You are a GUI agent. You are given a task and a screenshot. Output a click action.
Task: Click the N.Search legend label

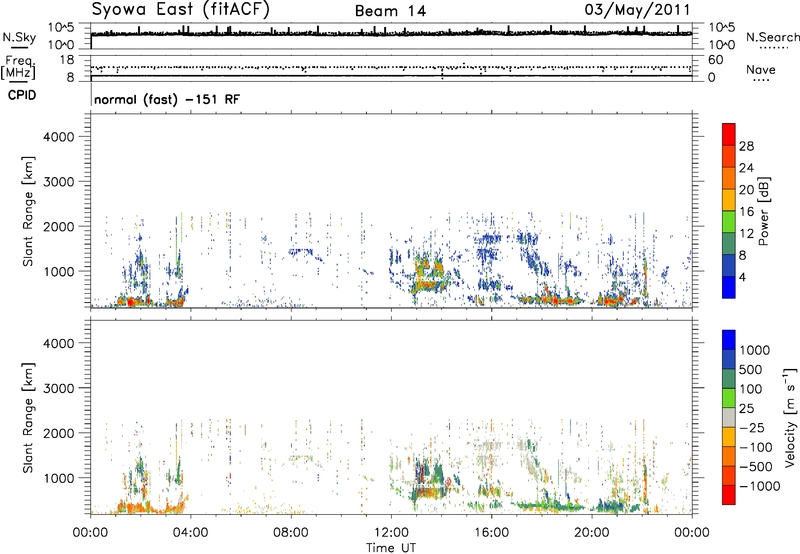(x=773, y=37)
